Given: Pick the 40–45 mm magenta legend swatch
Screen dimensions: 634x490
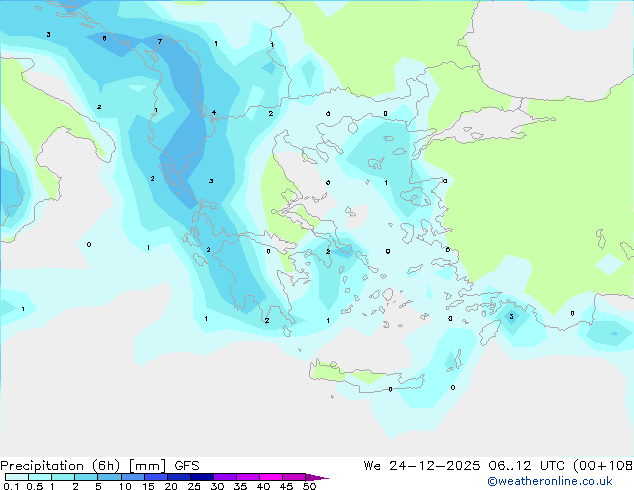Looking at the screenshot, I should 271,477.
